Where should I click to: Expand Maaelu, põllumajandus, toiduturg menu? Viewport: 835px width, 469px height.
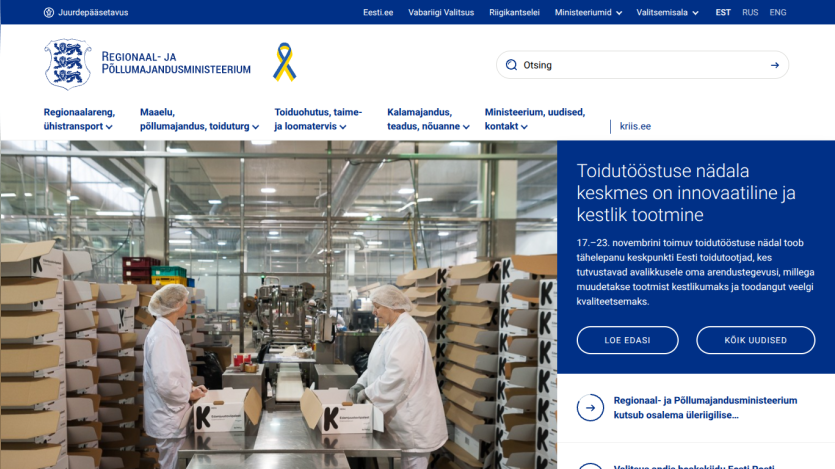click(199, 119)
